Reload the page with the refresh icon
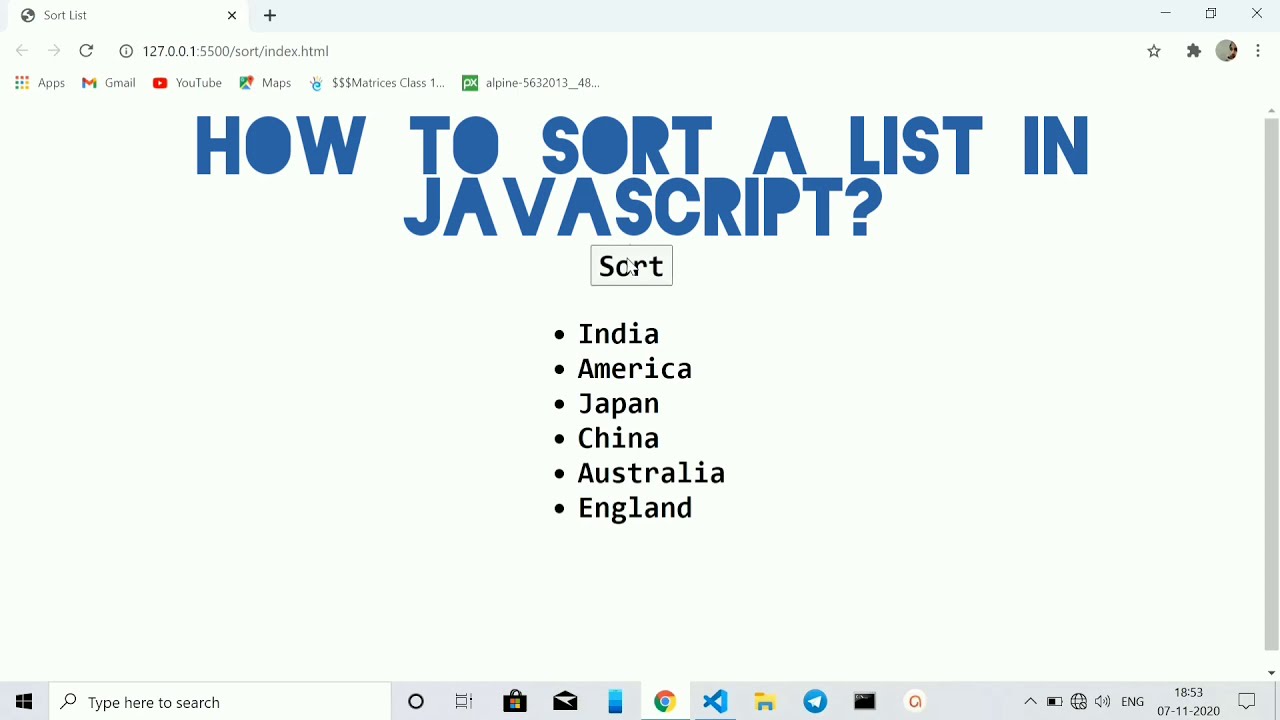1280x720 pixels. tap(86, 51)
